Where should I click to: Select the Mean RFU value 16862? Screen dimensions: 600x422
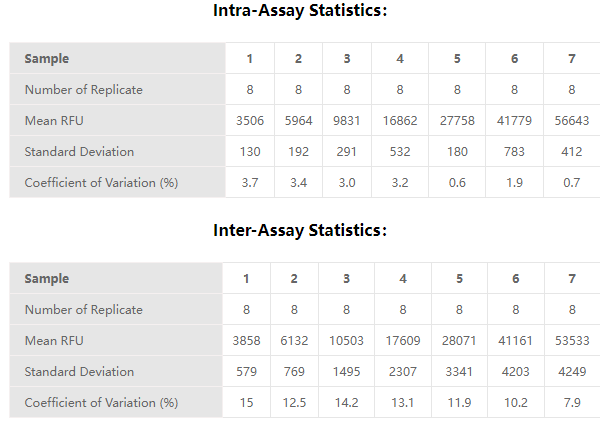[x=400, y=121]
